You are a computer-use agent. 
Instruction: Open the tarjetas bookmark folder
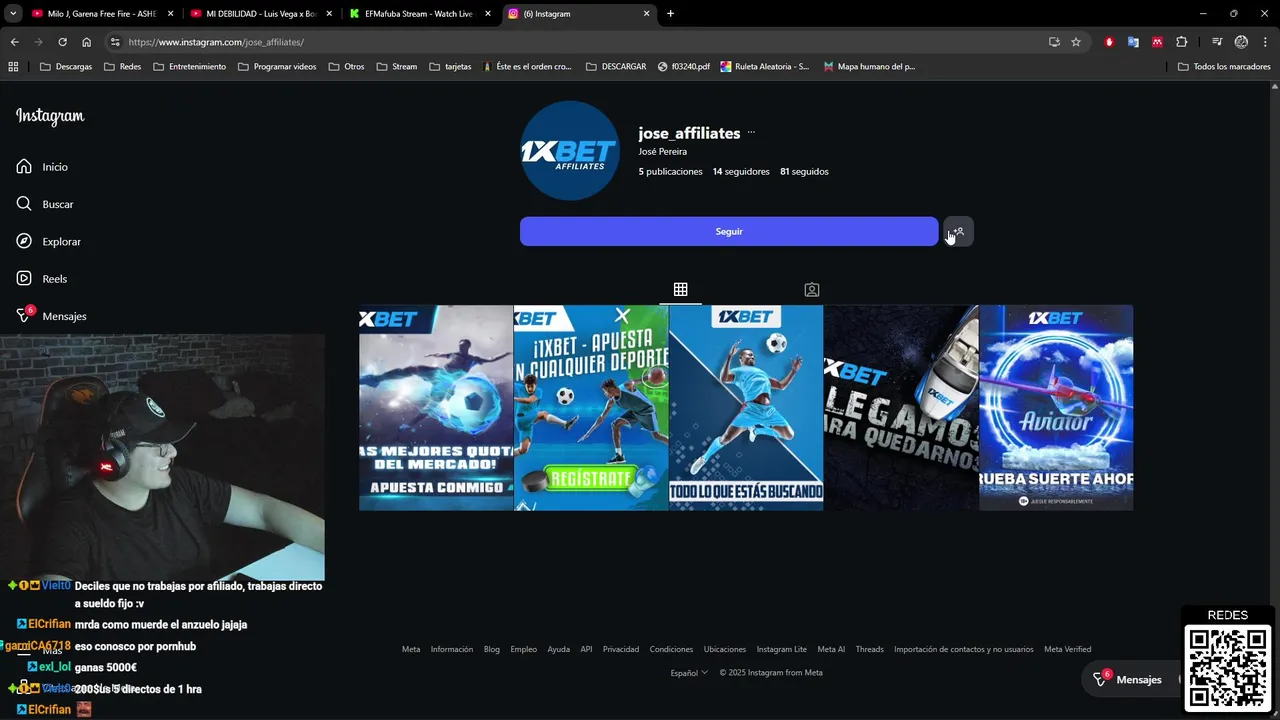(x=450, y=67)
